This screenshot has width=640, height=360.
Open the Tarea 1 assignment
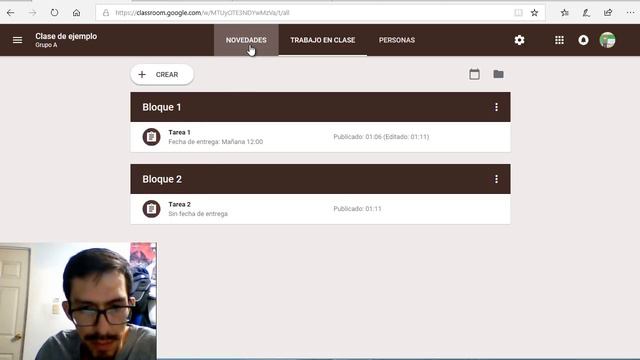click(x=320, y=137)
